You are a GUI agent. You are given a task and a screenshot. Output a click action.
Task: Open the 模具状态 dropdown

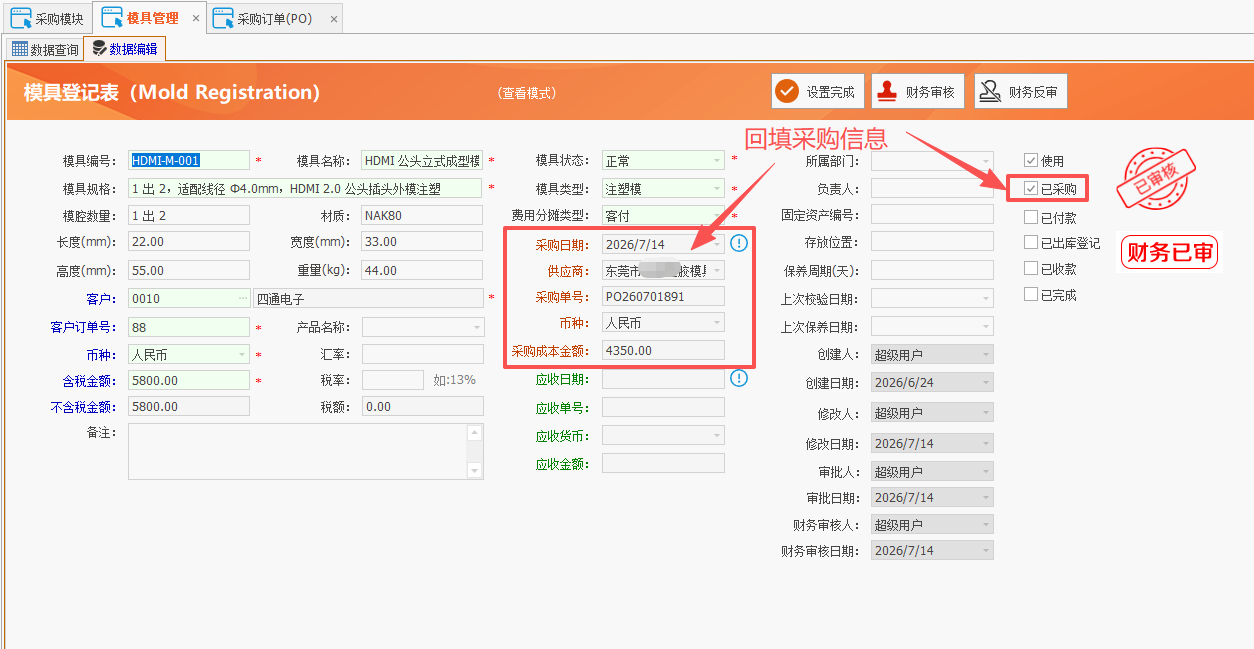[716, 160]
